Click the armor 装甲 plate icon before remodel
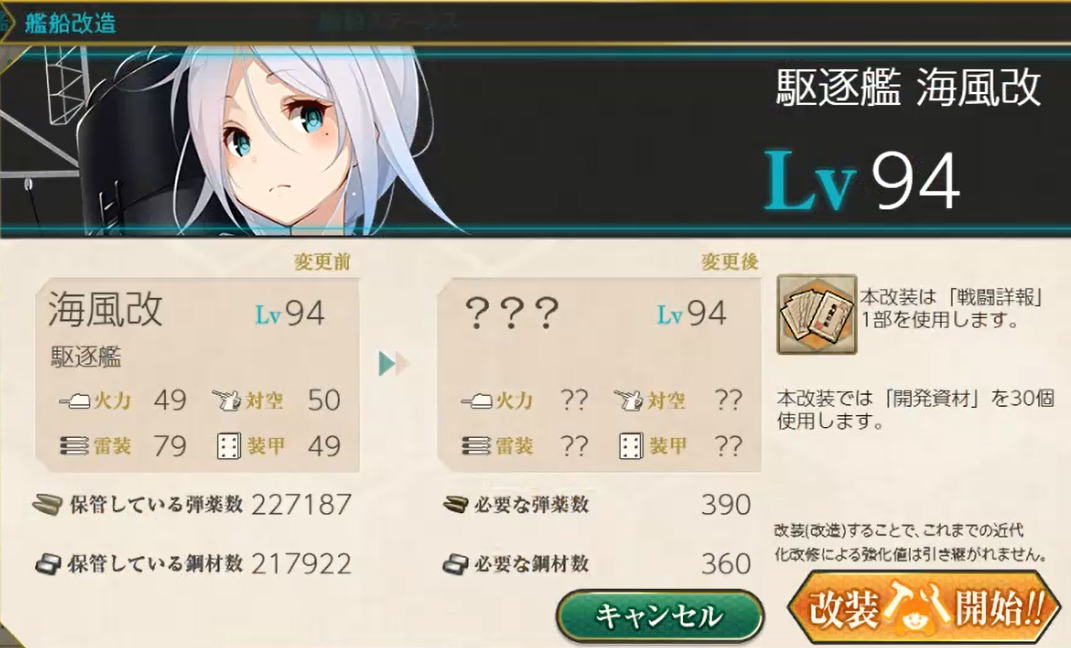The width and height of the screenshot is (1071, 648). [229, 447]
